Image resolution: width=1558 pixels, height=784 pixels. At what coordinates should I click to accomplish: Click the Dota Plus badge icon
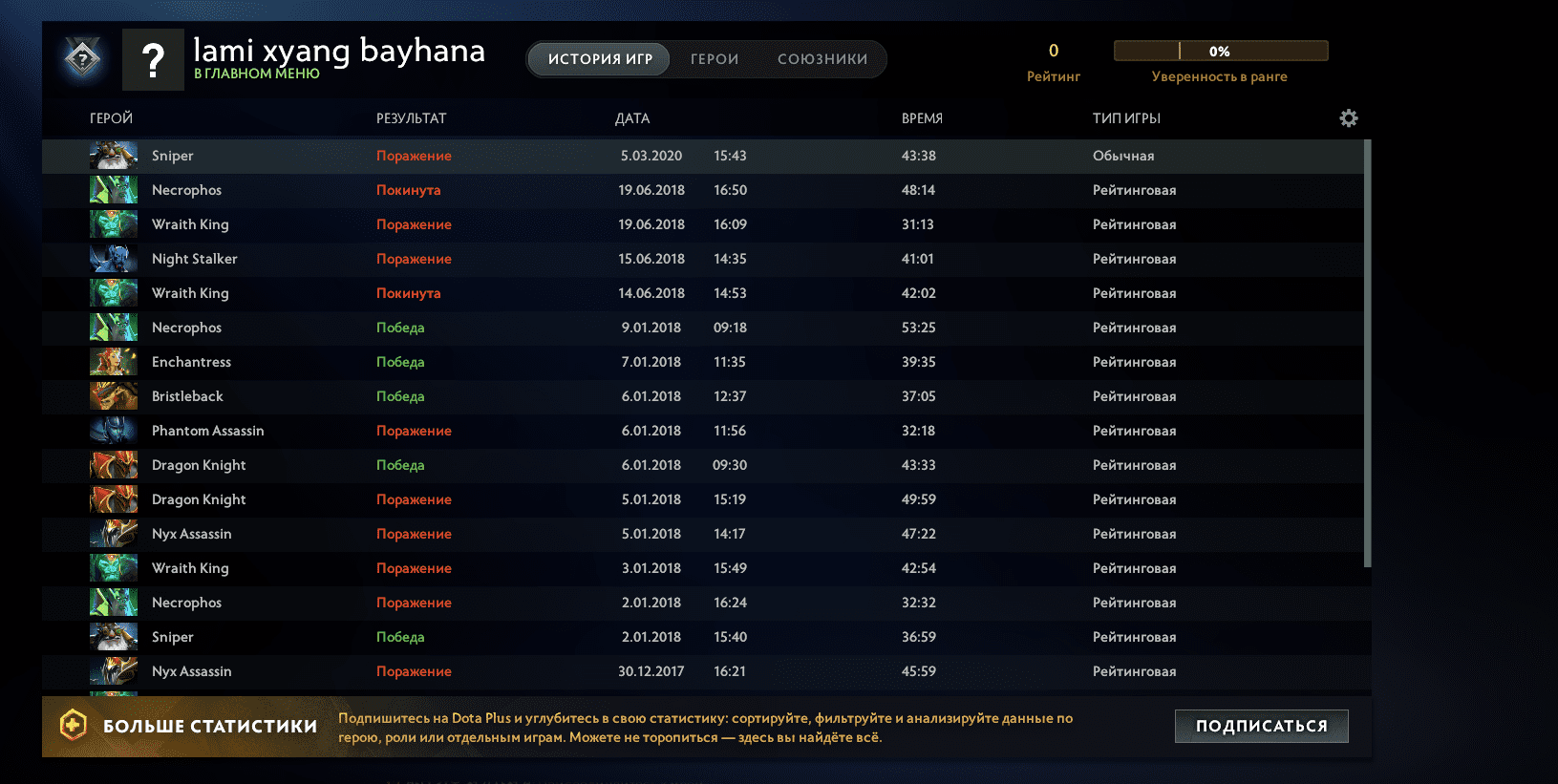point(74,726)
